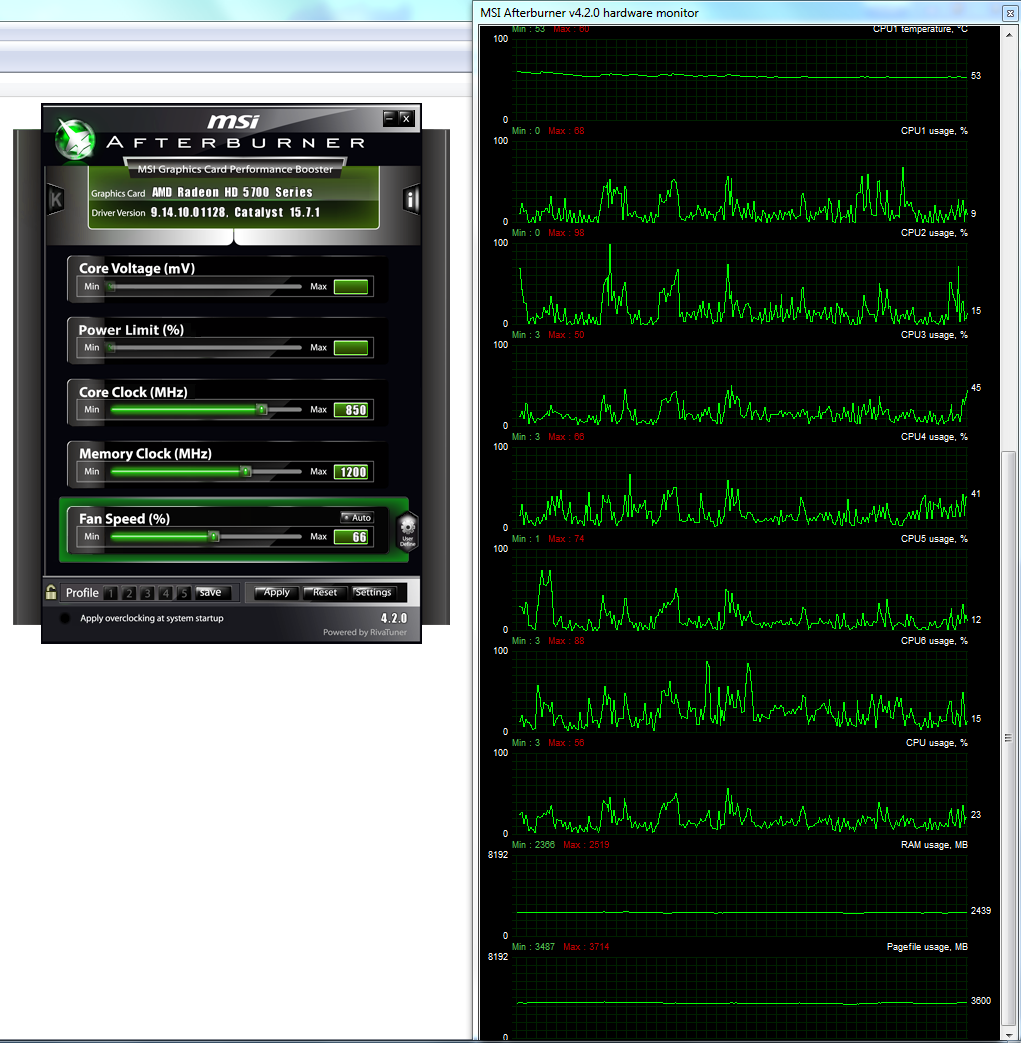Viewport: 1021px width, 1043px height.
Task: Click the Kombustor K icon
Action: (x=56, y=199)
